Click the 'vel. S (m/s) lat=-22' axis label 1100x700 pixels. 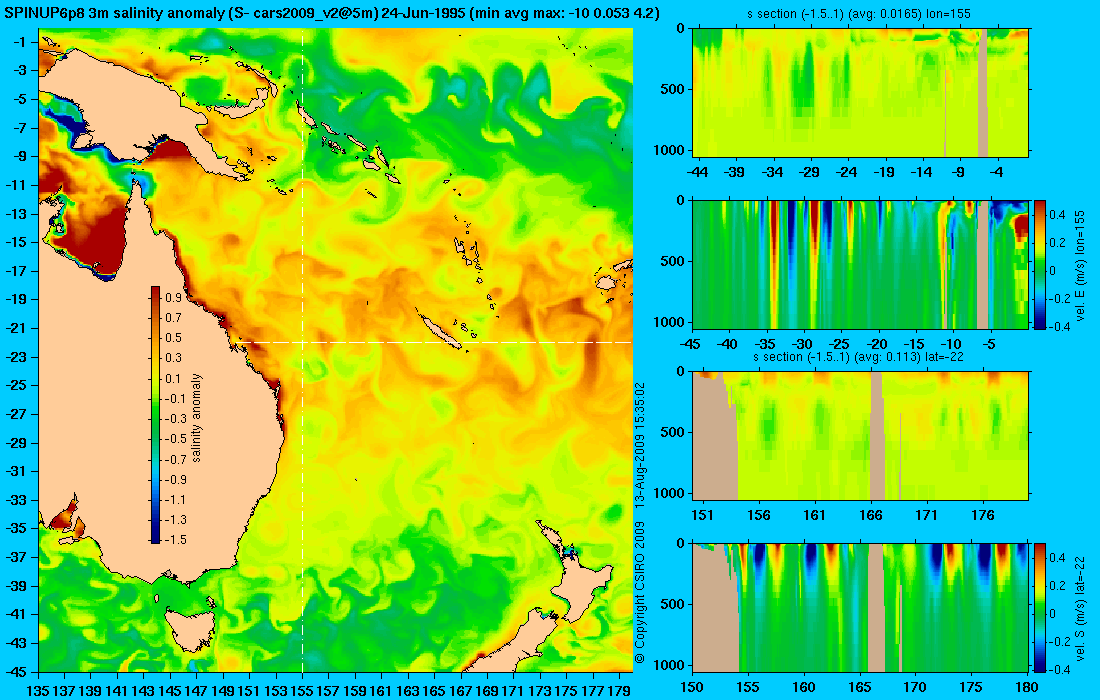pyautogui.click(x=1080, y=607)
